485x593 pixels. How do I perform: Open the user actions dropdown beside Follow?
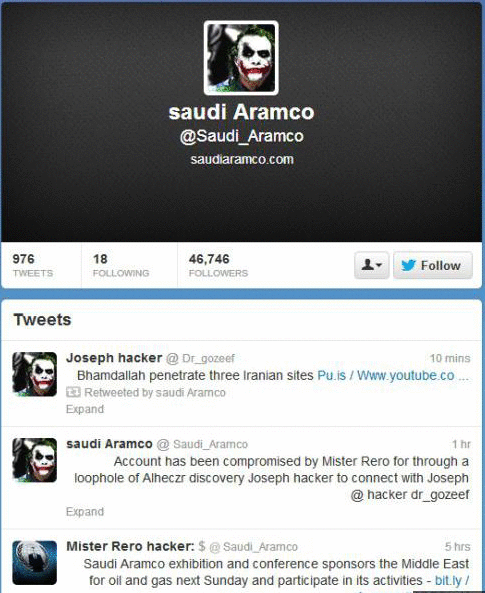372,265
